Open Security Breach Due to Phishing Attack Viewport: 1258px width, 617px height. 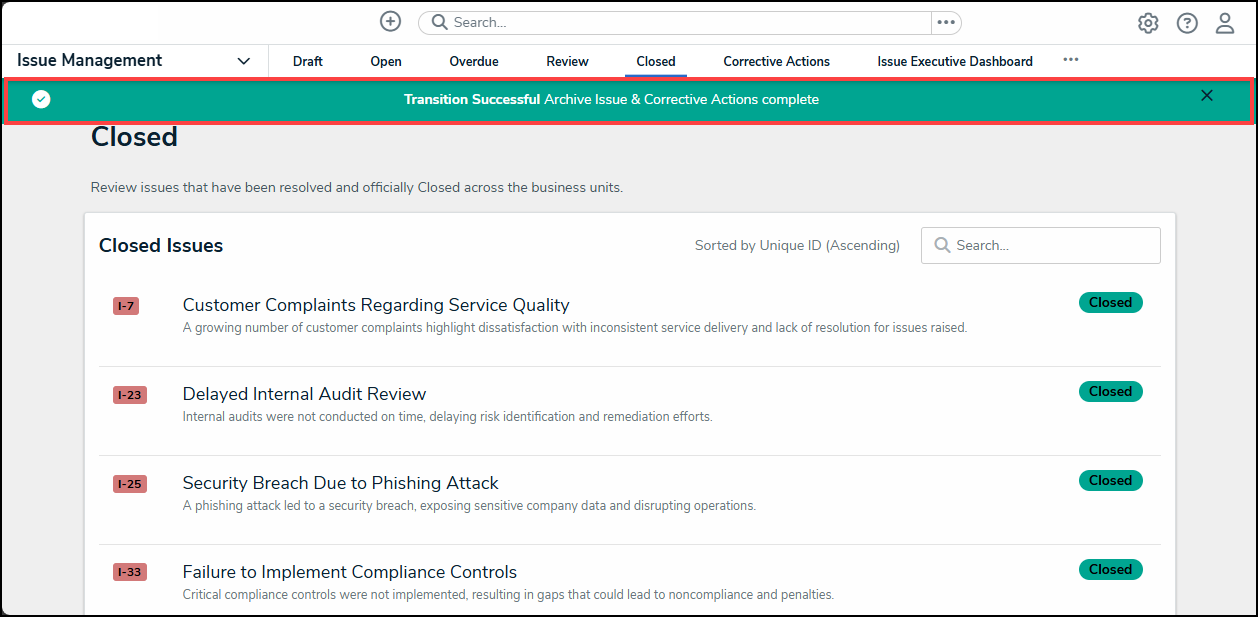click(x=340, y=483)
